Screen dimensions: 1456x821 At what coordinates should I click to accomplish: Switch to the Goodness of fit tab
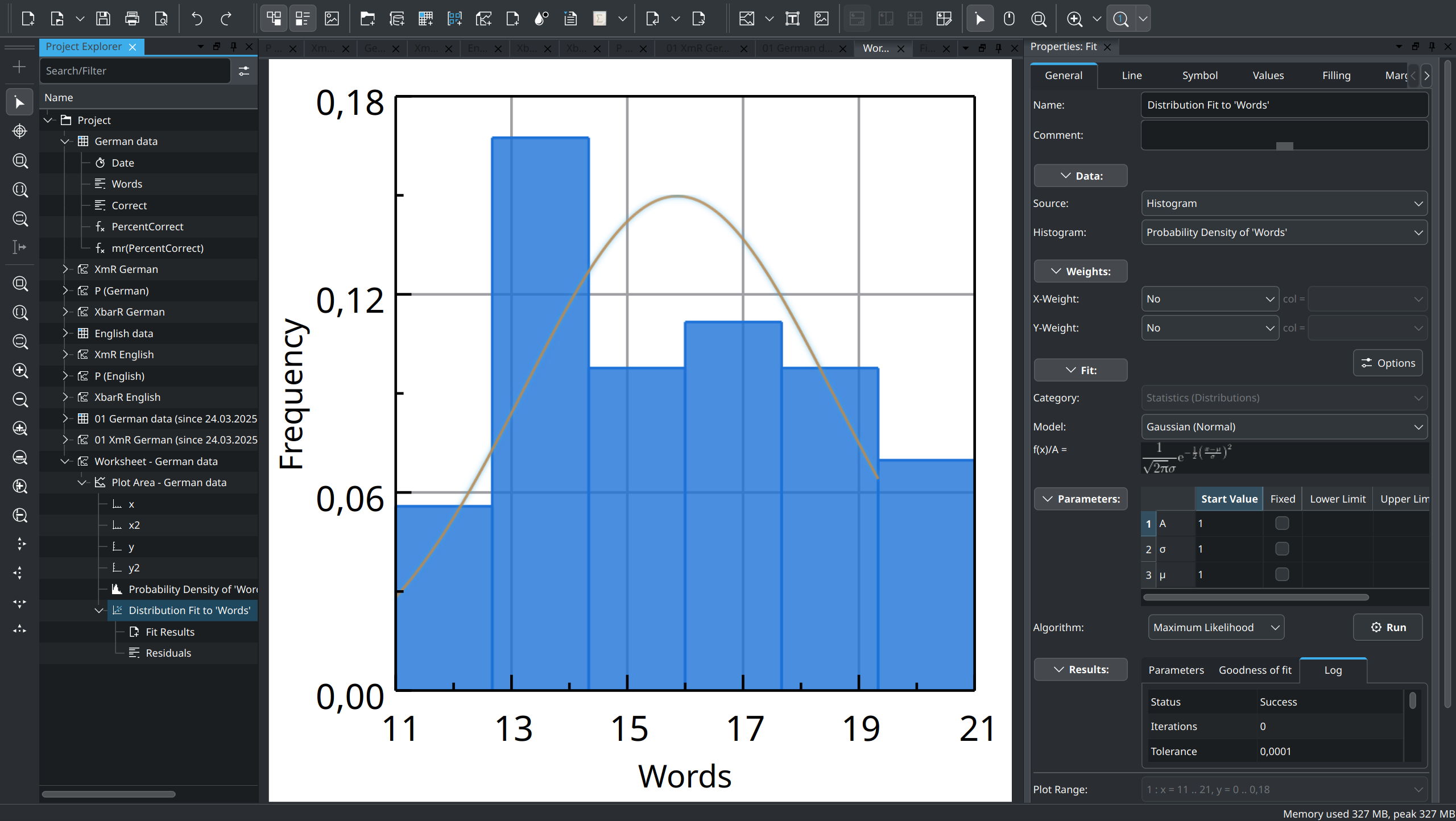pos(1255,670)
